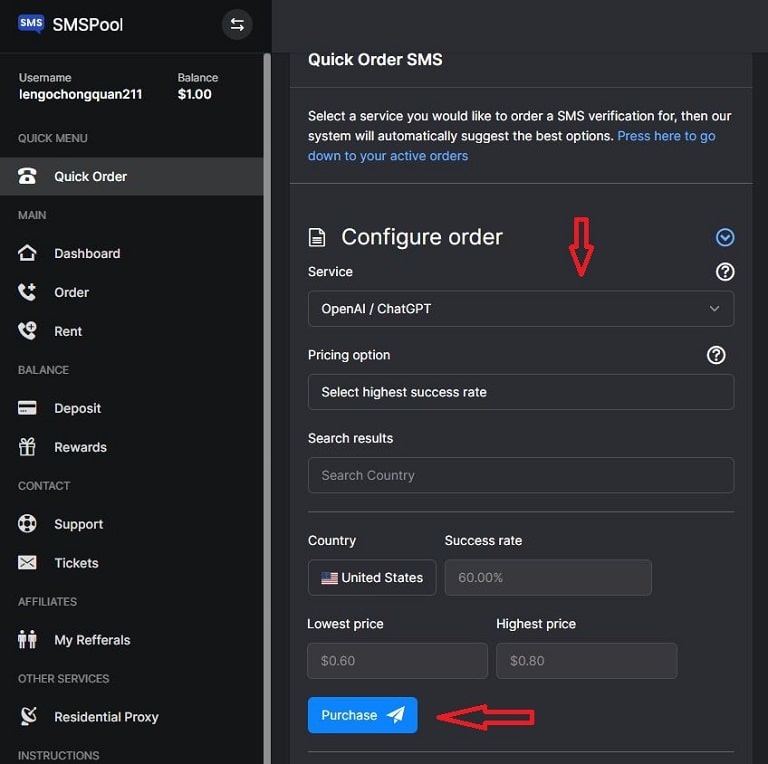Click the Order phone icon
Screen dimensions: 768x764
[x=28, y=292]
